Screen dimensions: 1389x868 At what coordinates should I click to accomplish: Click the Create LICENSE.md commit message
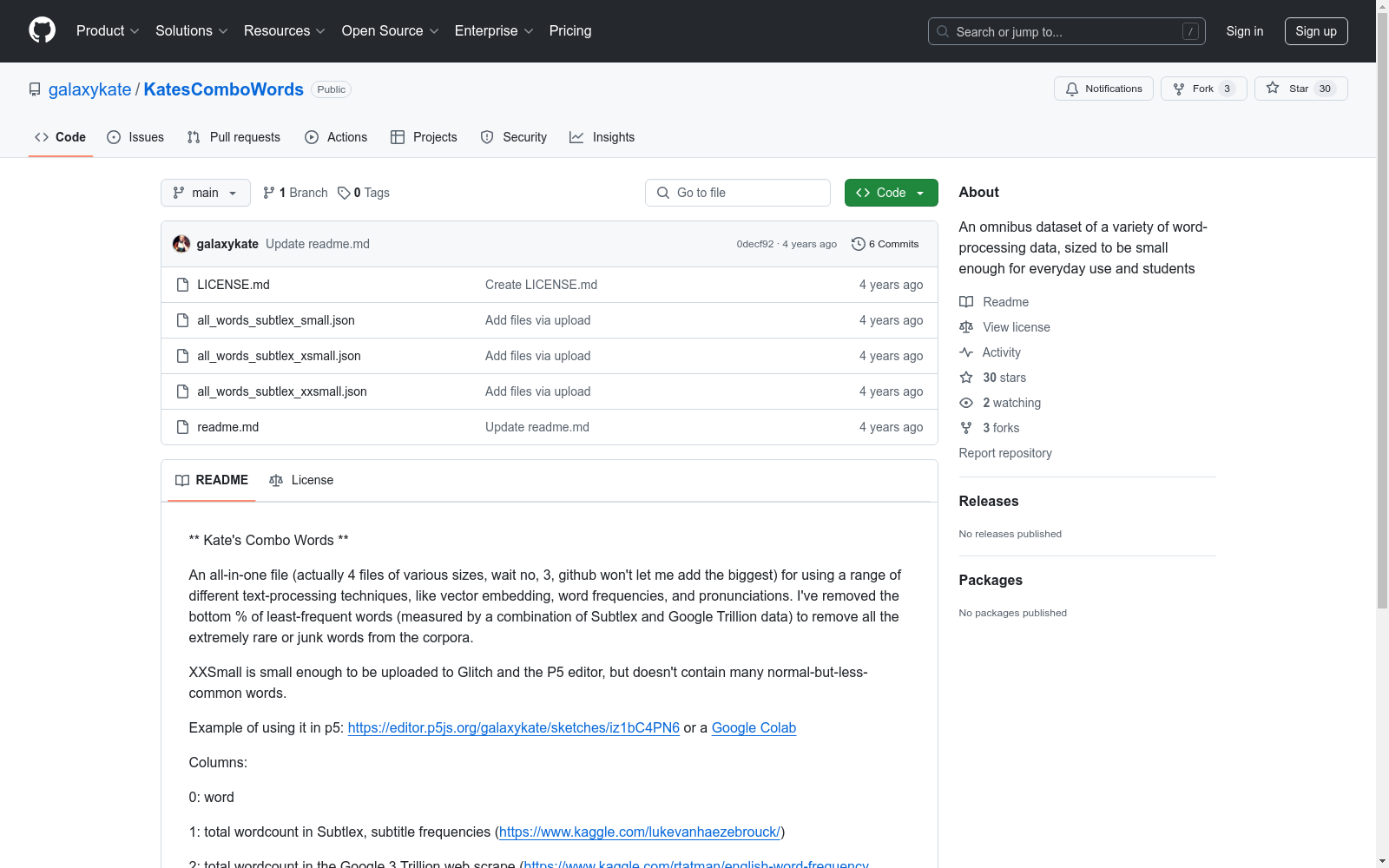(541, 285)
